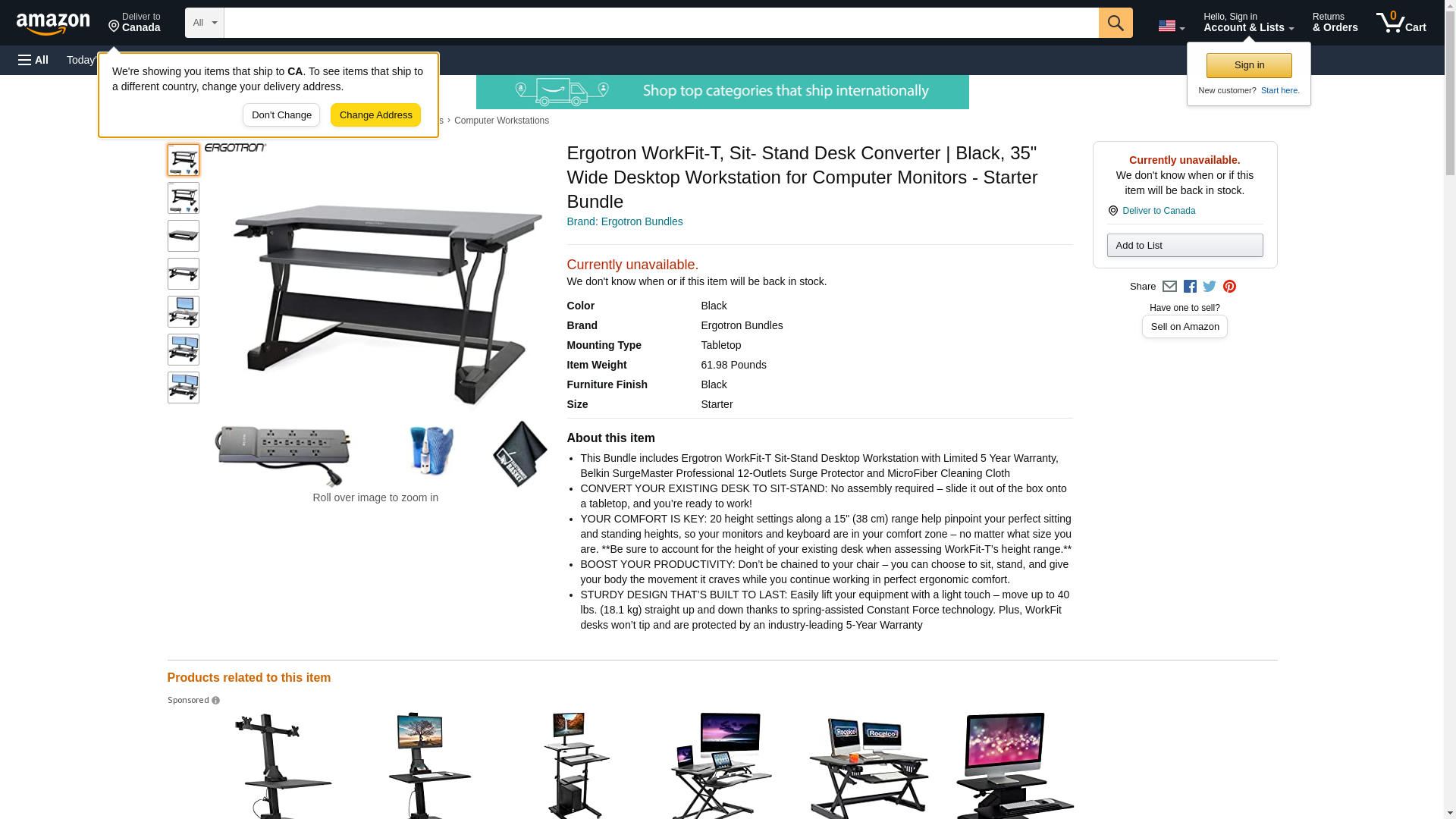
Task: Click the Change Address button
Action: pyautogui.click(x=375, y=115)
